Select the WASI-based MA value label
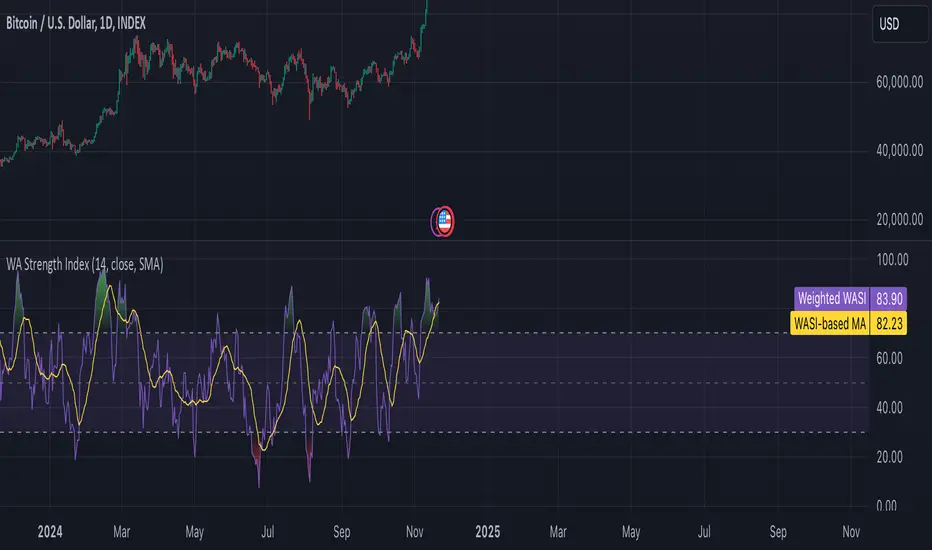This screenshot has width=932, height=550. pyautogui.click(x=830, y=323)
